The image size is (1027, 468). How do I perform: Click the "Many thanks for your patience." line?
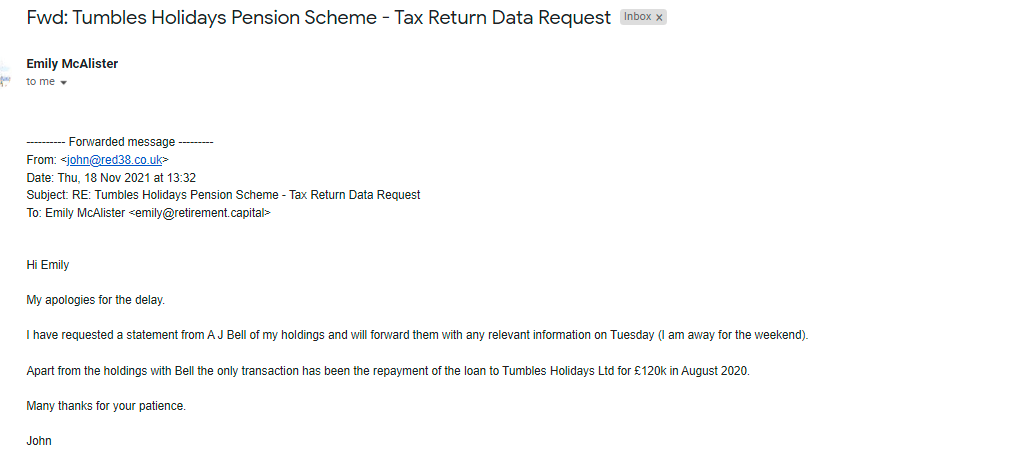(x=106, y=406)
